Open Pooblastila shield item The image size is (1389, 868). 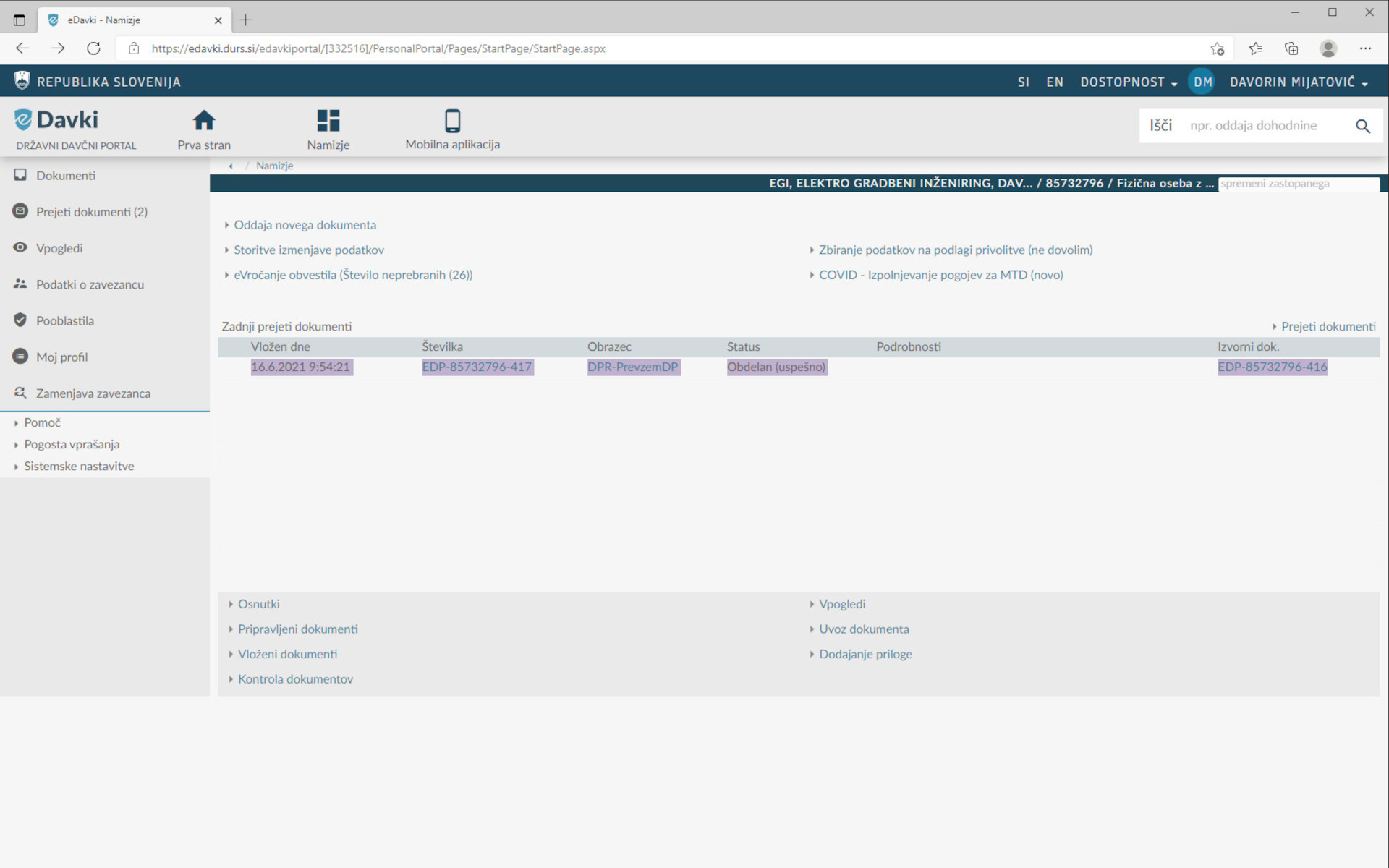(64, 320)
